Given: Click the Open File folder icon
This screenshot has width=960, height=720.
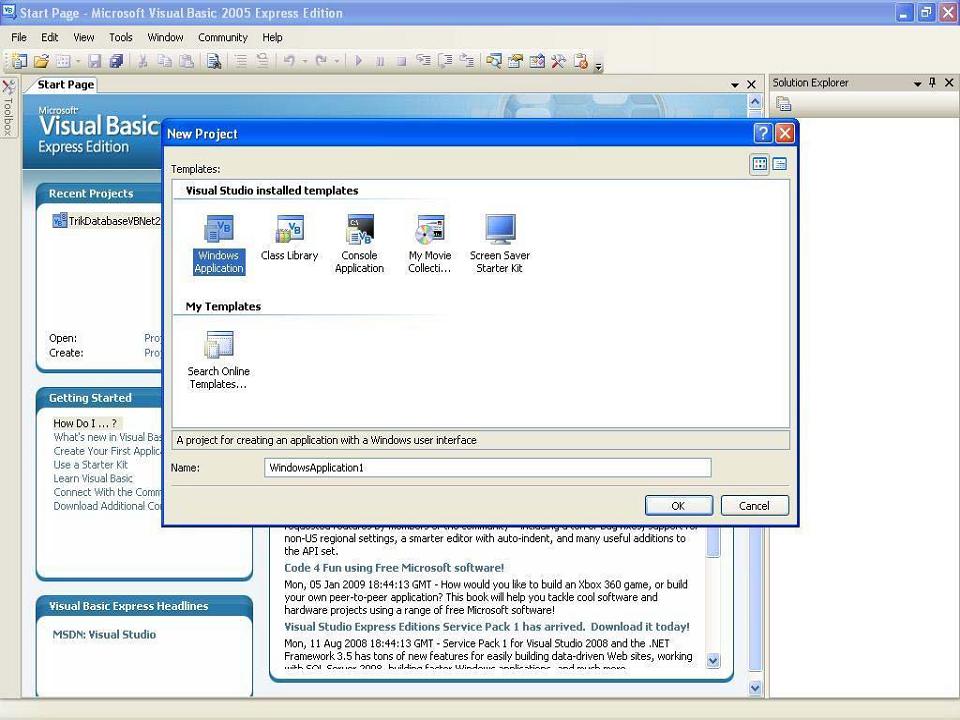Looking at the screenshot, I should [x=41, y=61].
